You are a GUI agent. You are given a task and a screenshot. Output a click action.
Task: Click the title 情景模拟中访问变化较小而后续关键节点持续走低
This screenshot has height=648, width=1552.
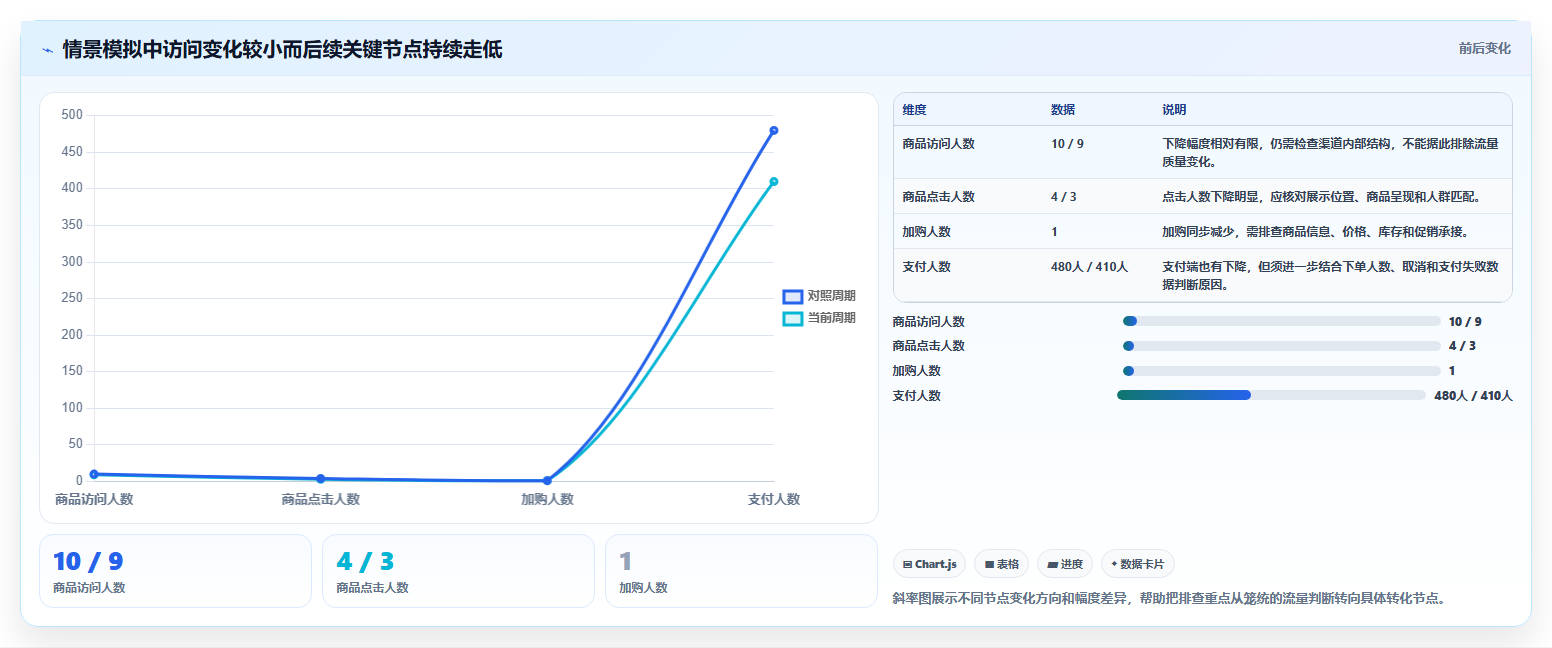click(x=282, y=48)
